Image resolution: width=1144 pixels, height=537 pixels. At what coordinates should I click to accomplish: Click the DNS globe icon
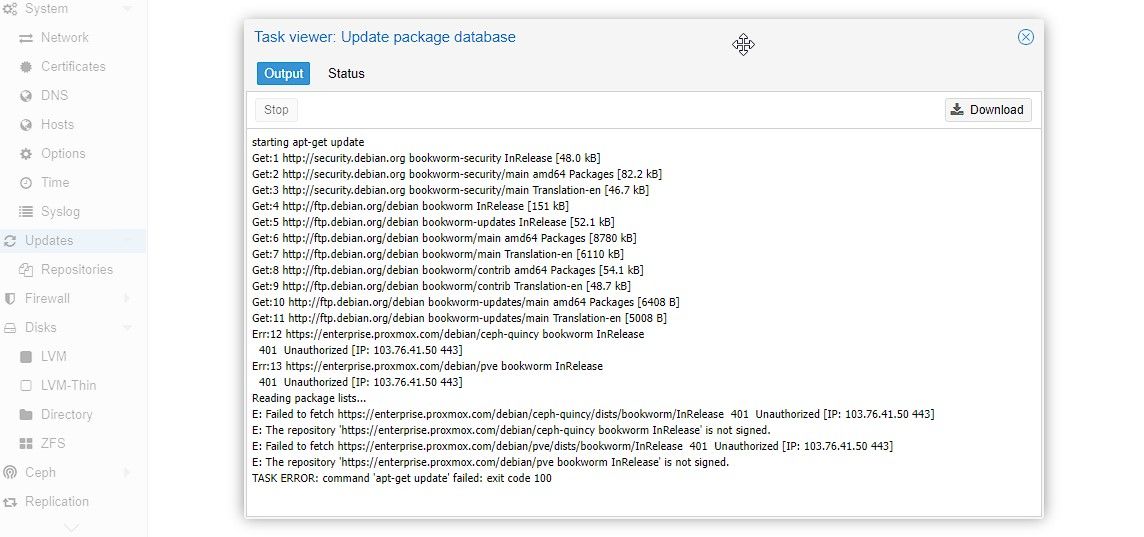point(26,96)
